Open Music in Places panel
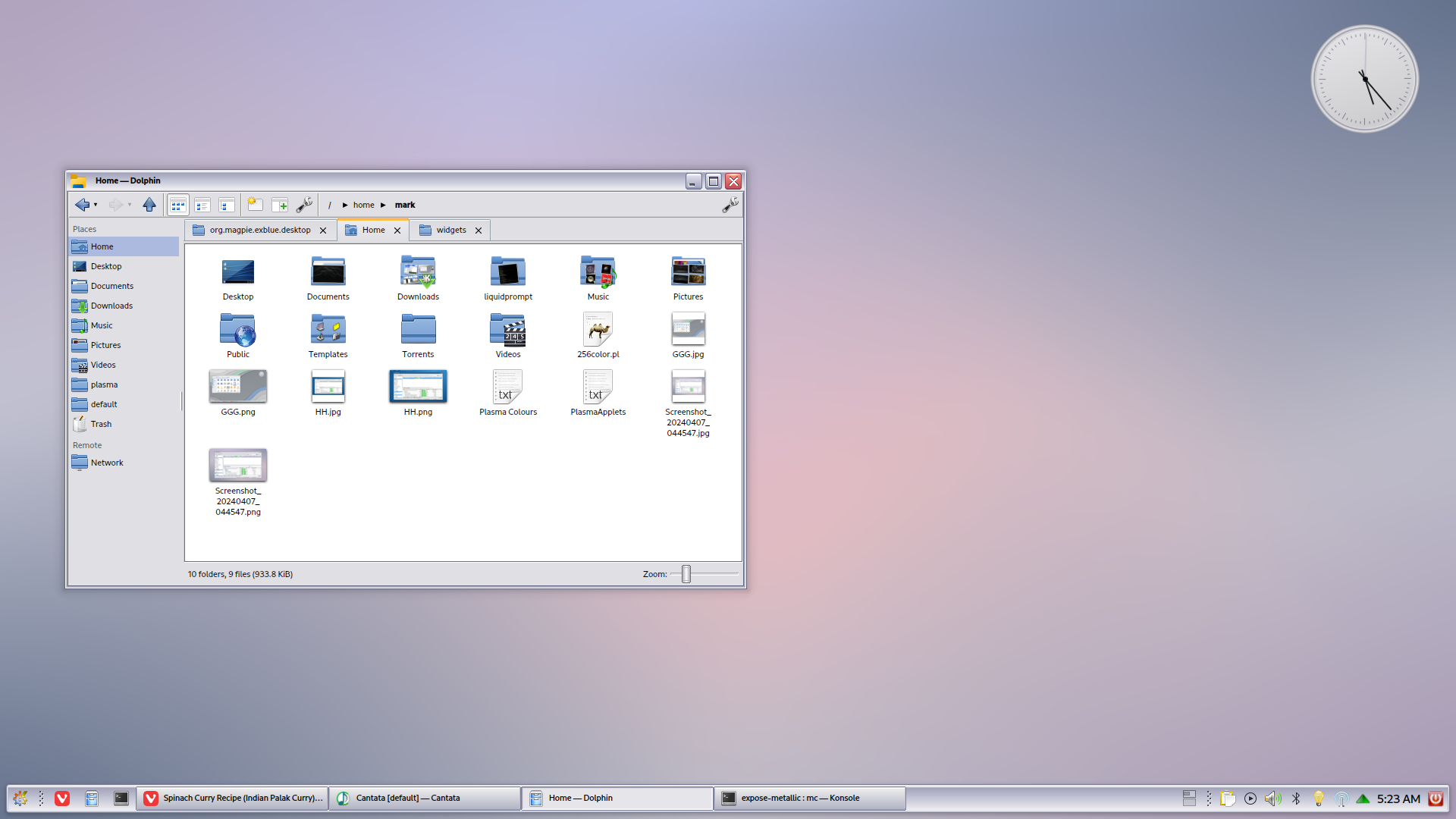 (x=124, y=325)
